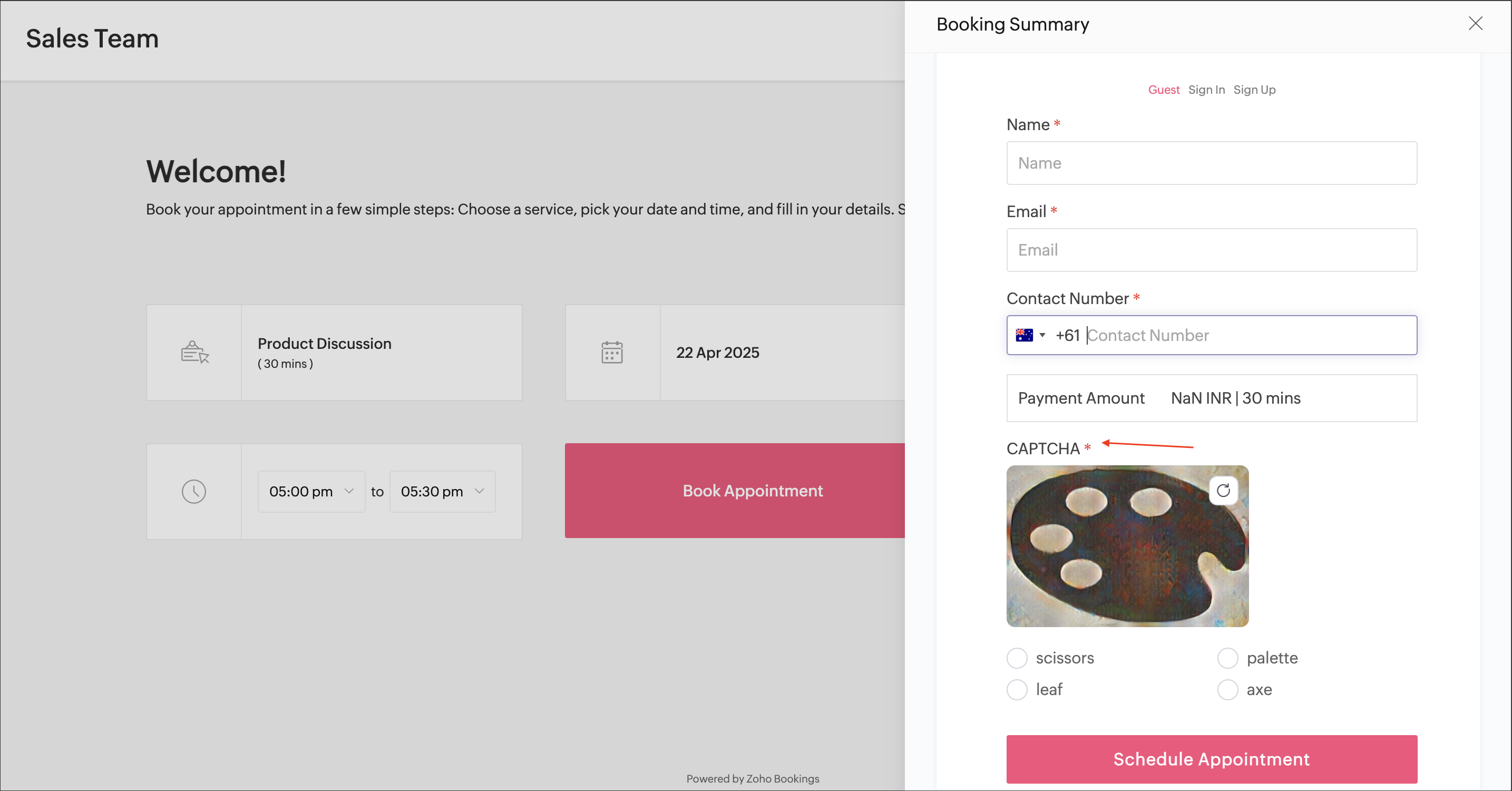Close the Booking Summary panel
Screen dimensions: 1512x791
pos(1475,24)
